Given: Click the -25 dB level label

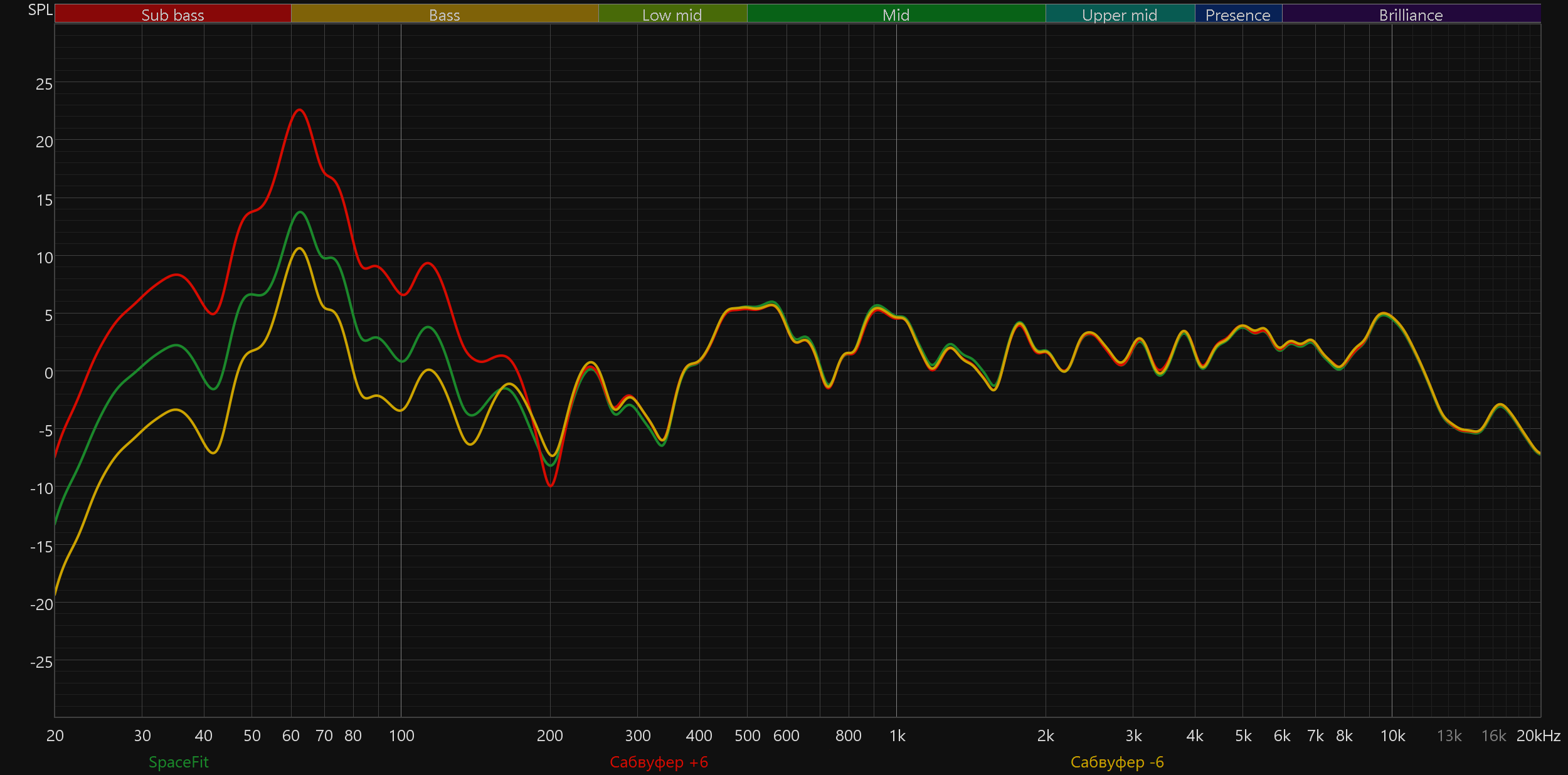Looking at the screenshot, I should coord(41,662).
